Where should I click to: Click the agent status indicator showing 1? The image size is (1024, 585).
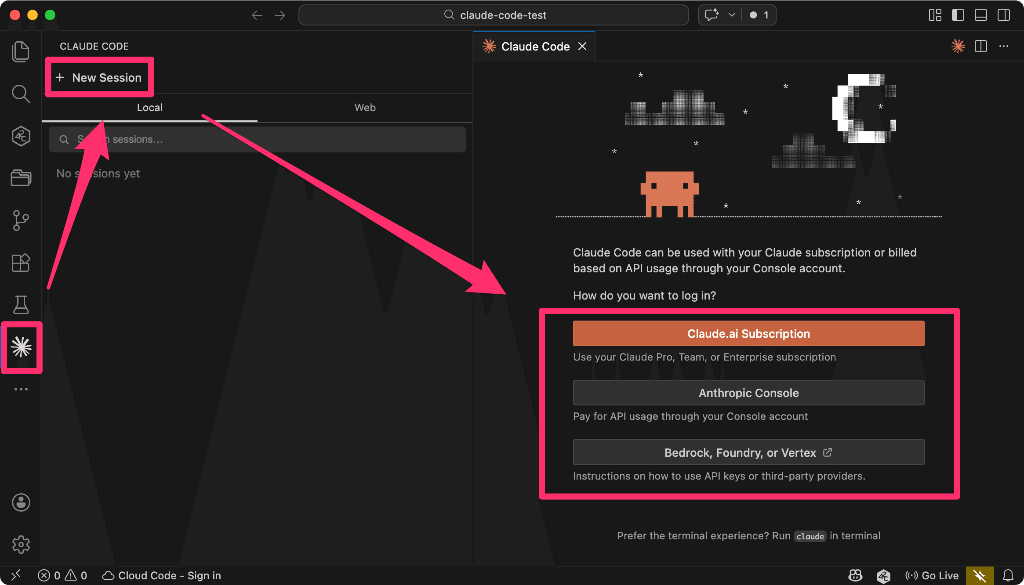(759, 15)
